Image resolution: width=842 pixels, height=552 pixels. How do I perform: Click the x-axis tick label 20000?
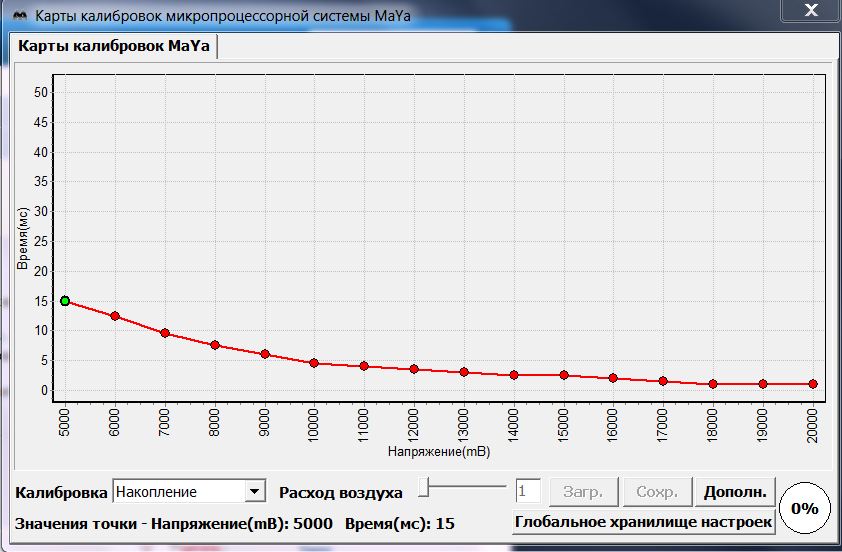coord(812,425)
